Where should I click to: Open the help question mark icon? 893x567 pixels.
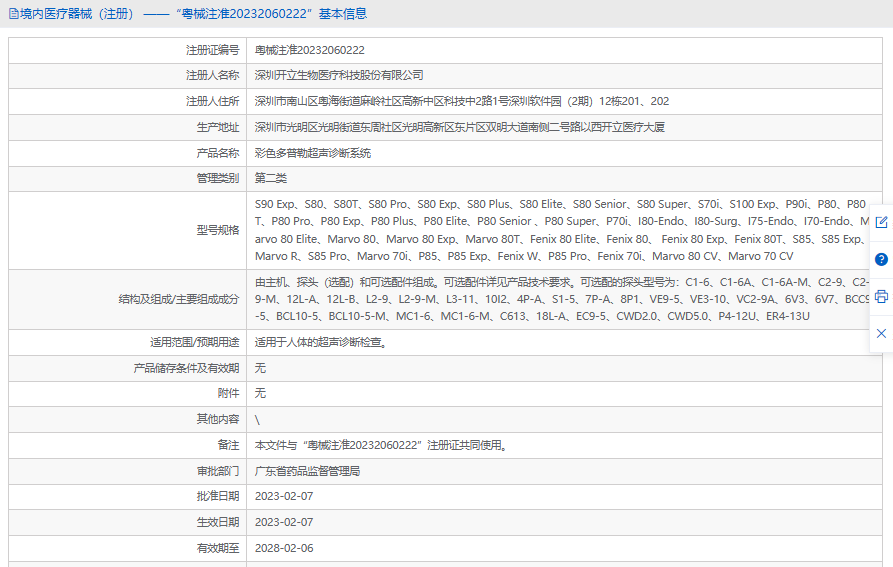(x=881, y=260)
